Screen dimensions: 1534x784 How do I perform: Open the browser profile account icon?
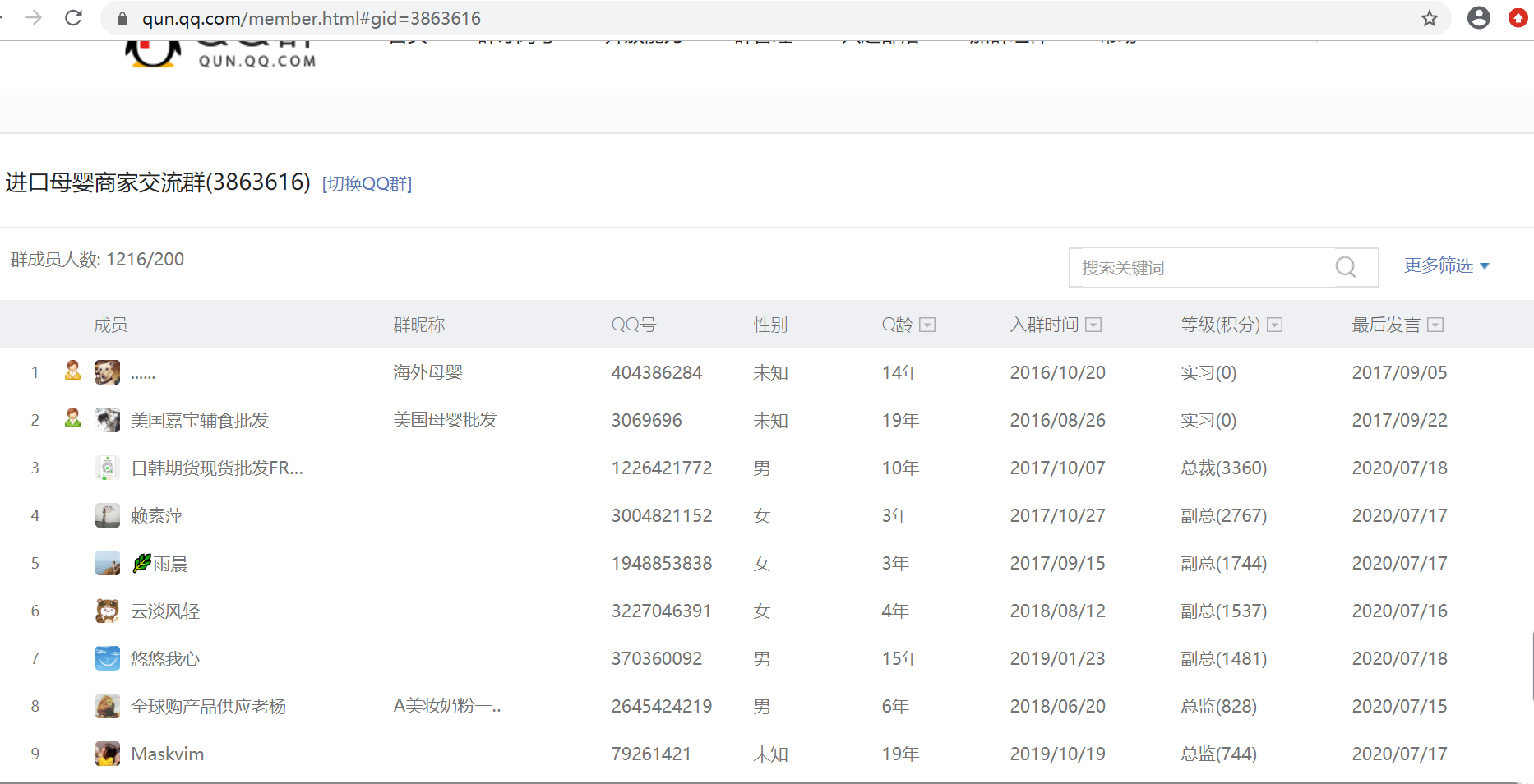(1478, 18)
